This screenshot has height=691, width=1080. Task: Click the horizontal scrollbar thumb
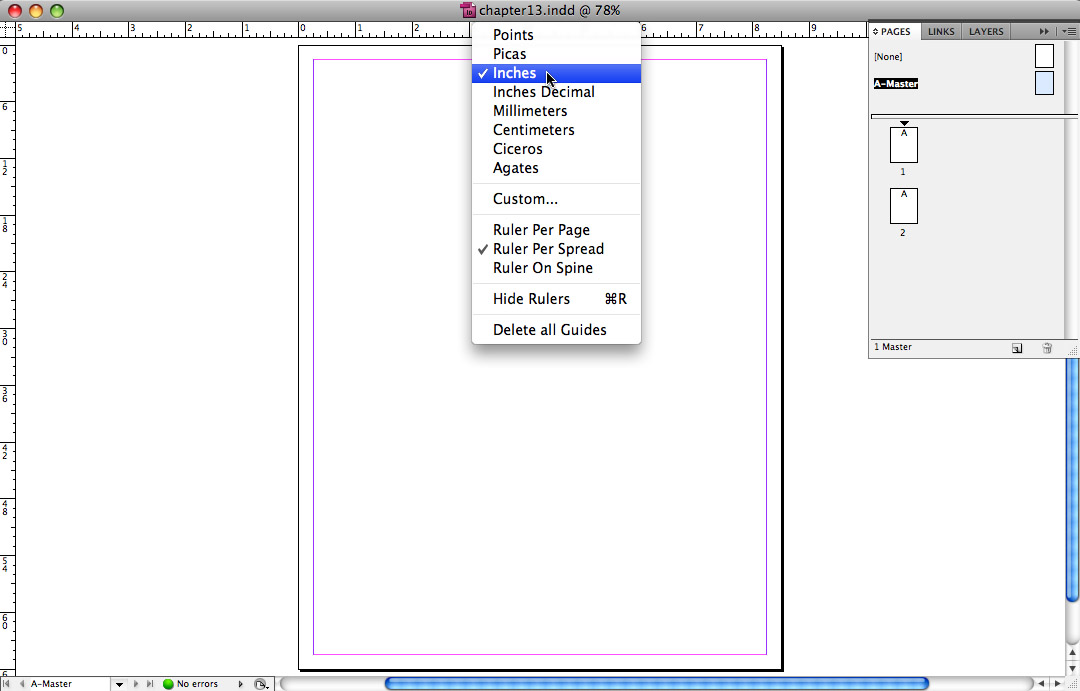point(656,684)
